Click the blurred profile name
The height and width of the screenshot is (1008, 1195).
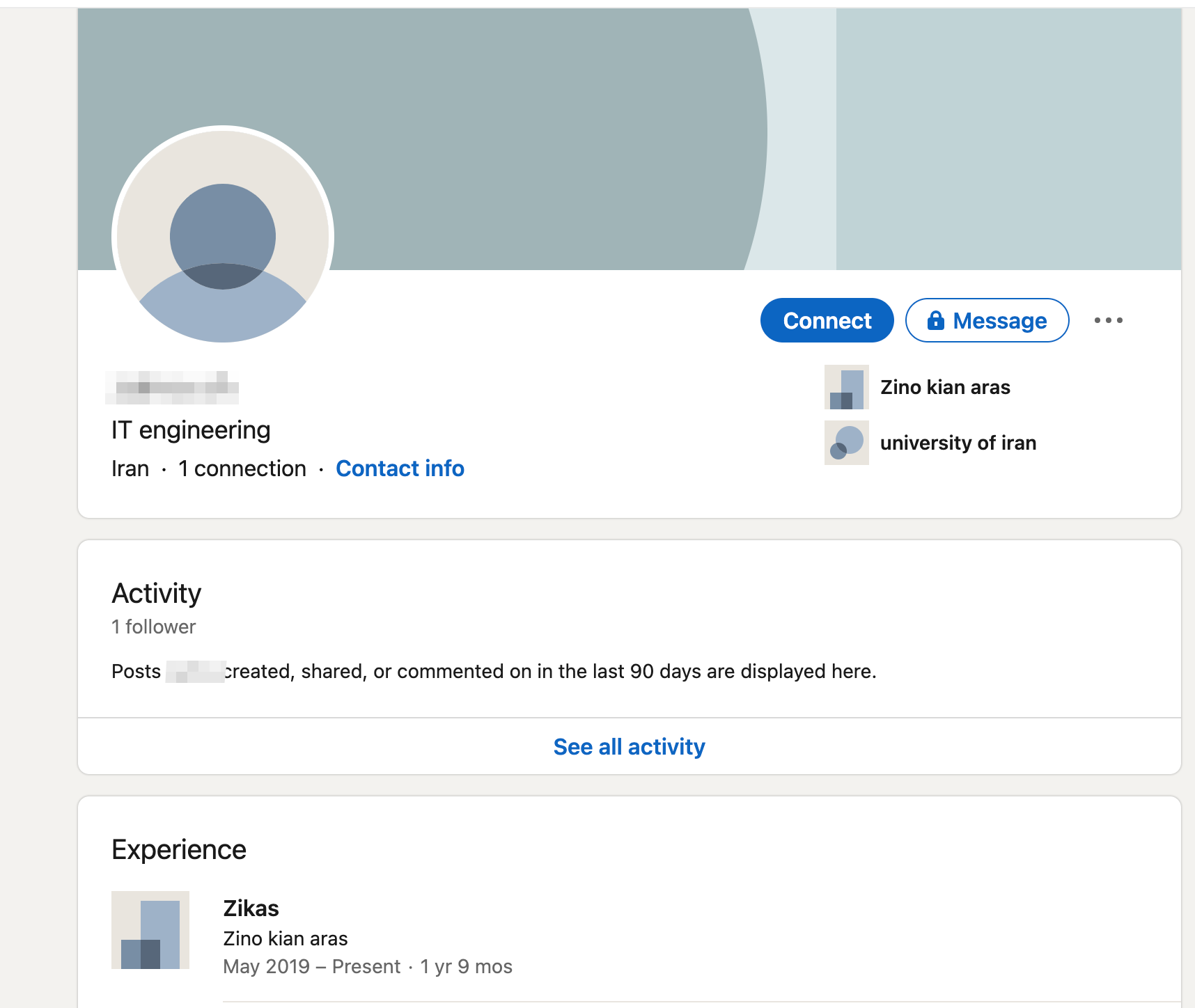172,388
